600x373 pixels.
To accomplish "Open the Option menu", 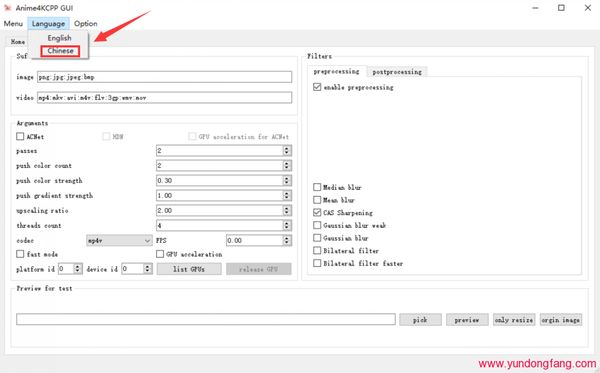I will (x=85, y=24).
